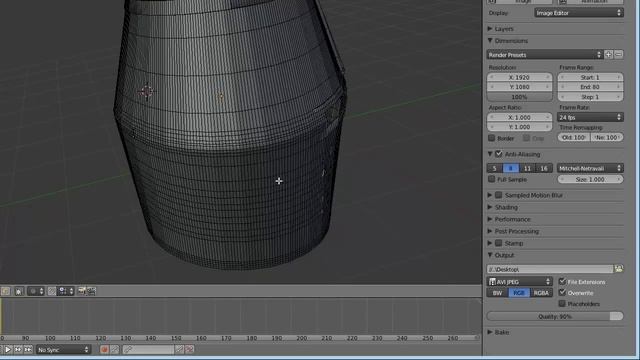The image size is (640, 360).
Task: Select 8 anti-aliasing samples
Action: click(511, 168)
